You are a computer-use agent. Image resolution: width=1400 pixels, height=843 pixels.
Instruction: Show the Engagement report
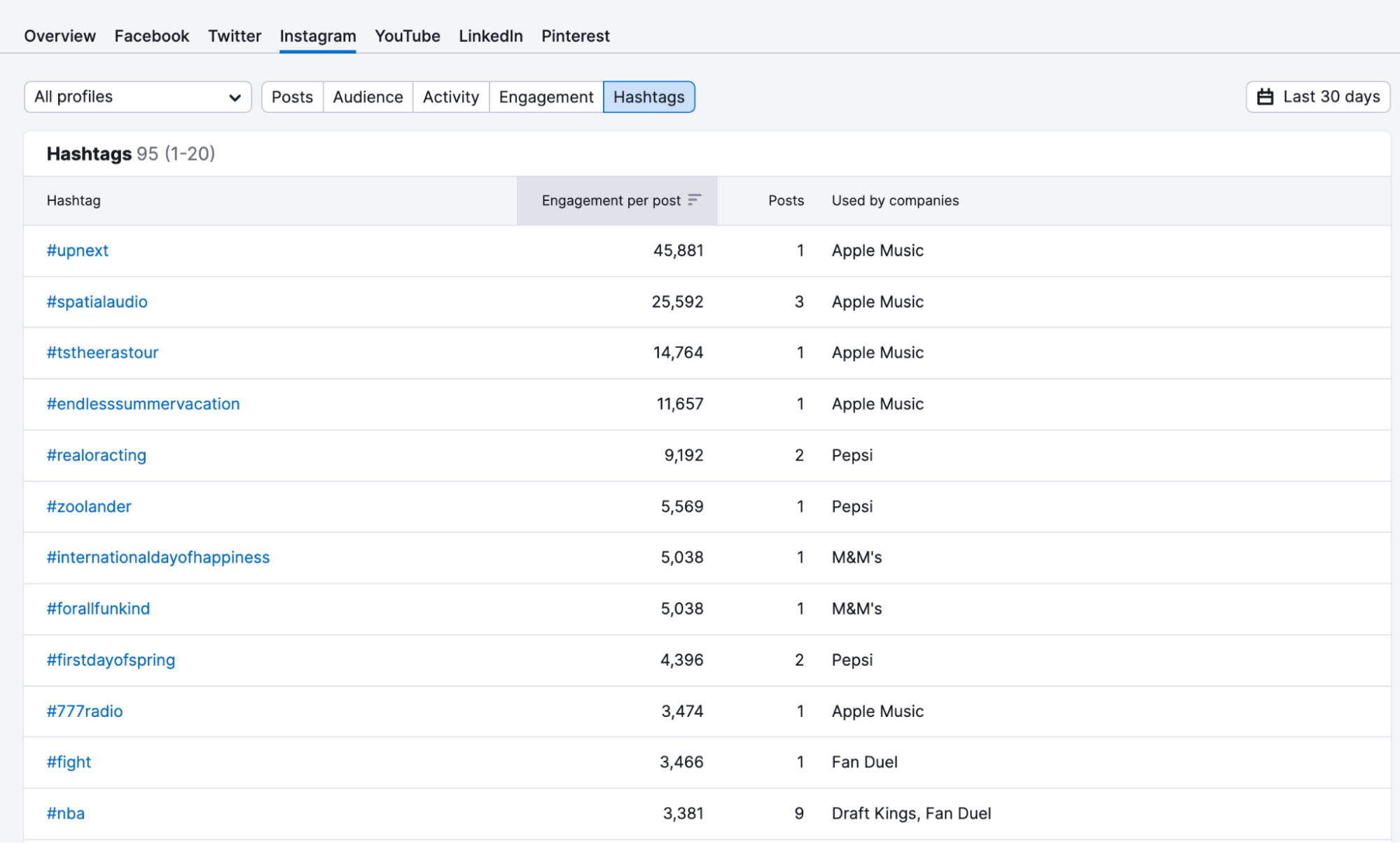click(x=546, y=97)
